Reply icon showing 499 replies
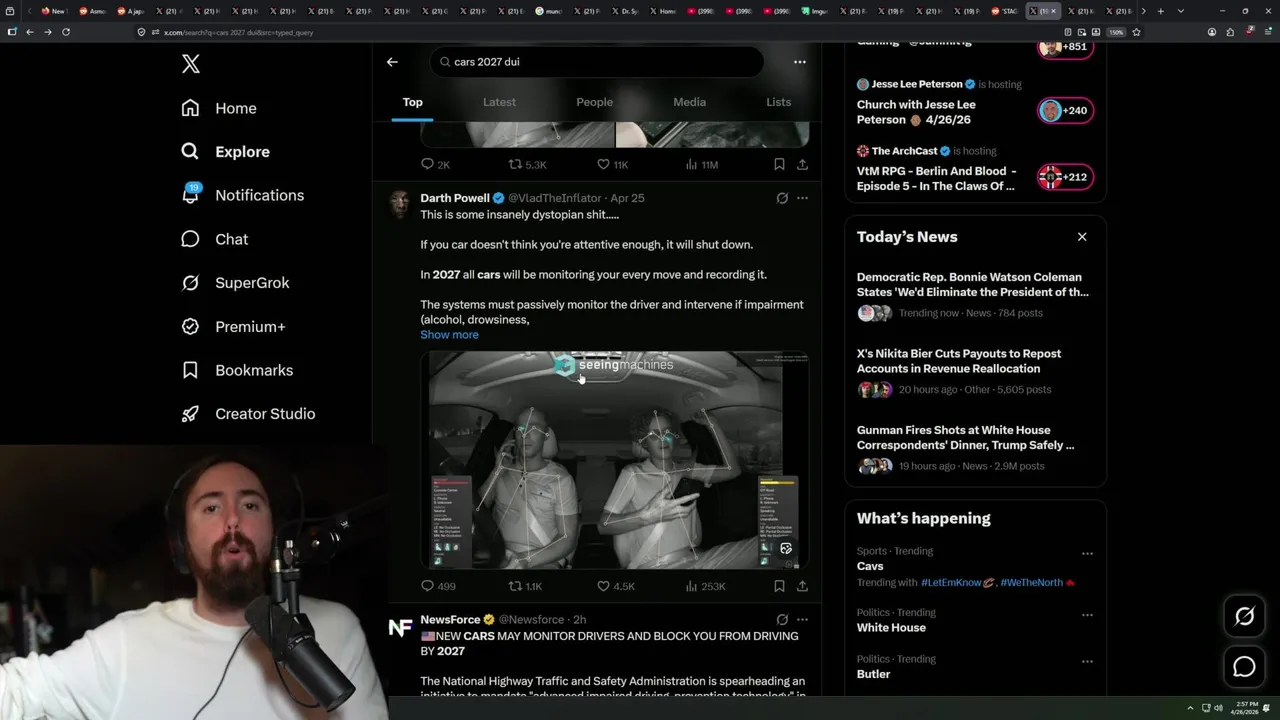Screen dimensions: 1280x720 [427, 587]
